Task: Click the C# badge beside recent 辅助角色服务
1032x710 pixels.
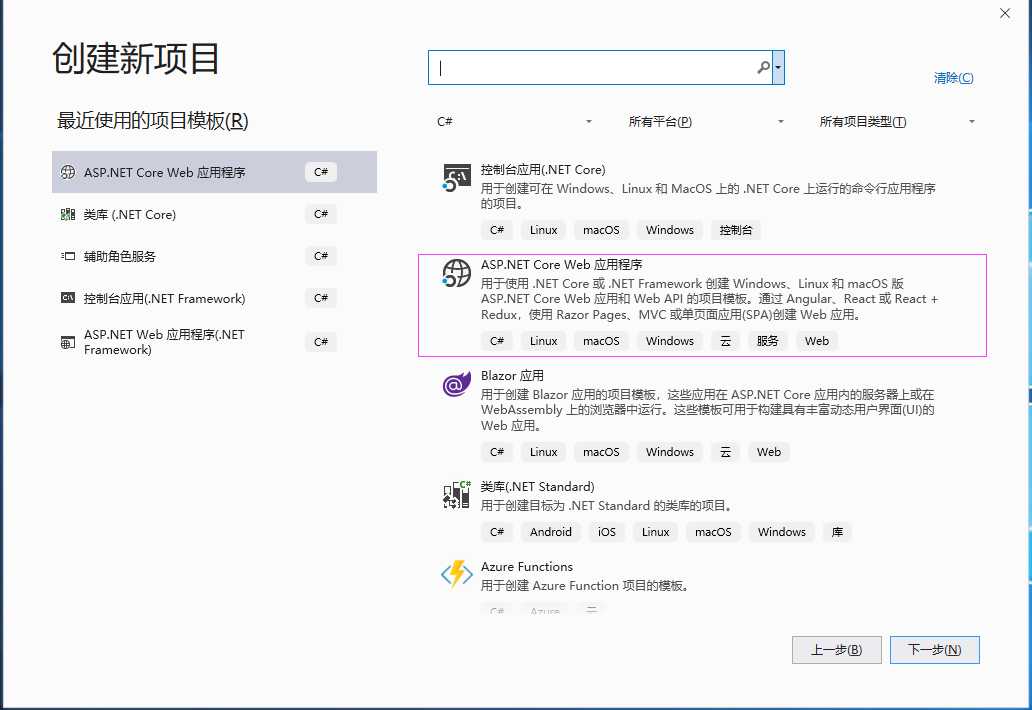Action: [x=321, y=256]
